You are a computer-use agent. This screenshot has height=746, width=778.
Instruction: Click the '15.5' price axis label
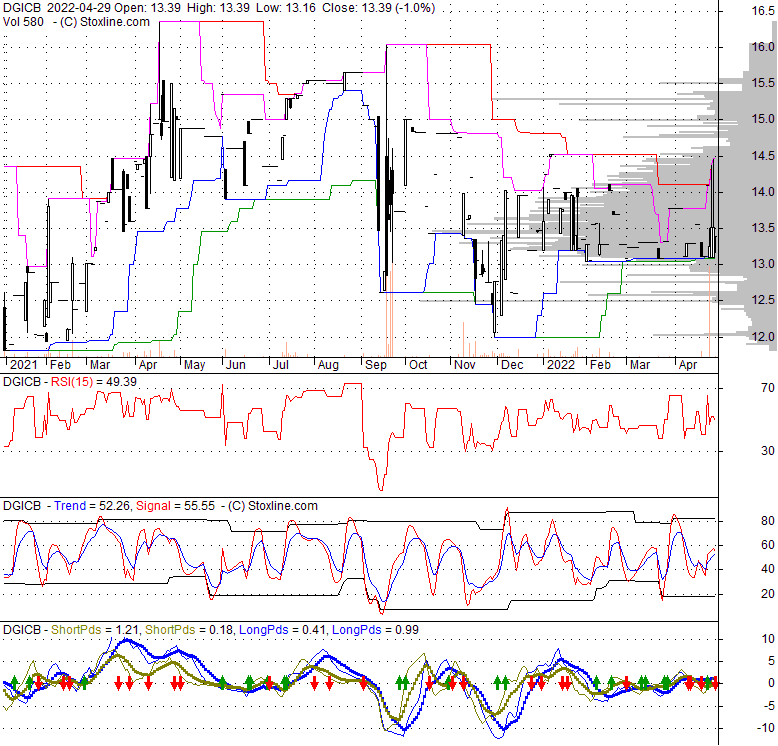click(762, 83)
